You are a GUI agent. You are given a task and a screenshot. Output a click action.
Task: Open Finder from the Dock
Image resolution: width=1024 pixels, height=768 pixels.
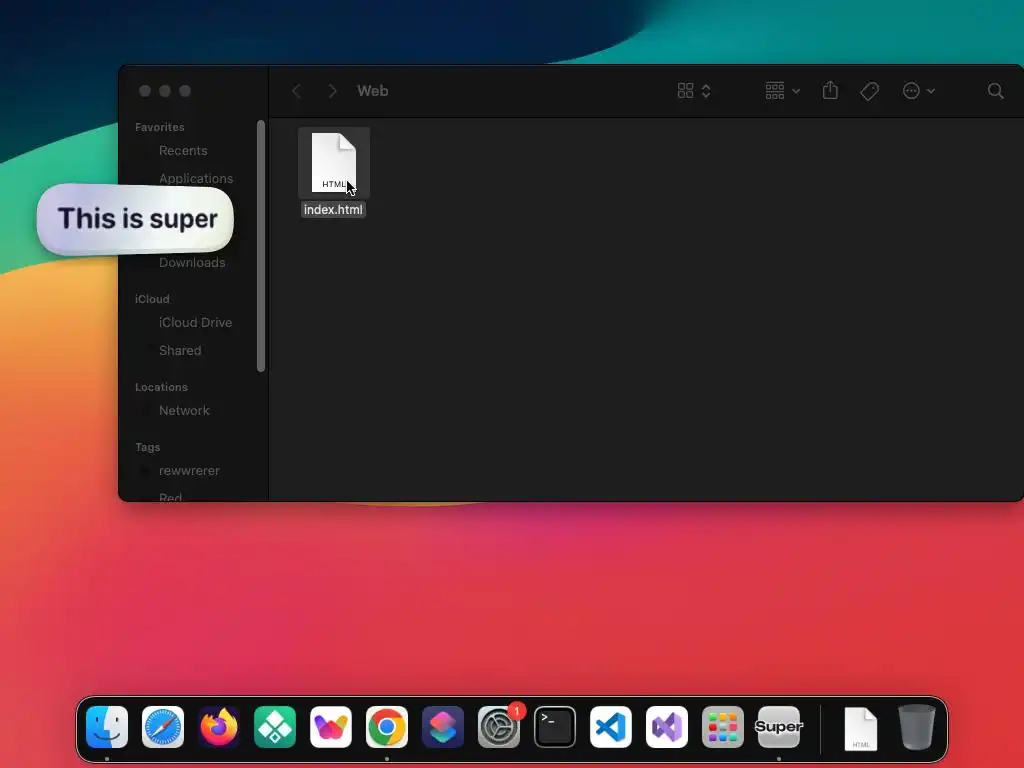[107, 727]
